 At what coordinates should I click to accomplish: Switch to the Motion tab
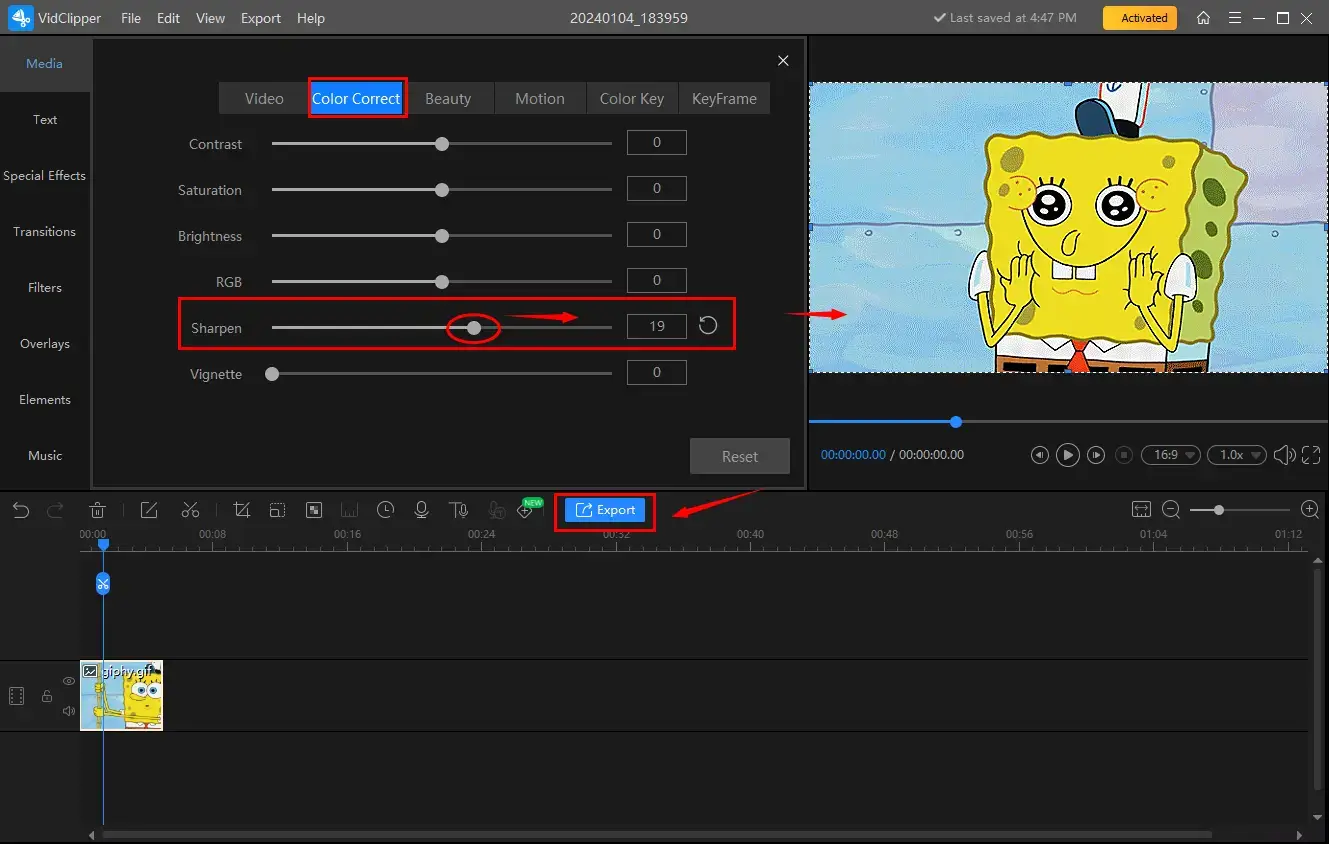(540, 98)
